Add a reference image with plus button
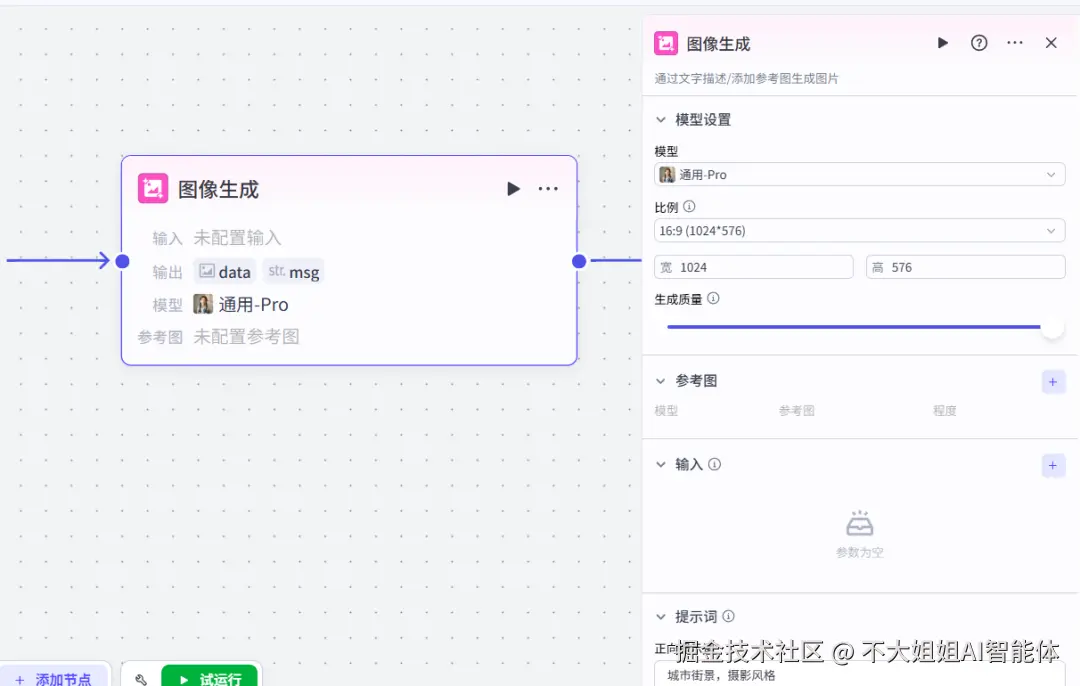The height and width of the screenshot is (686, 1080). 1052,381
